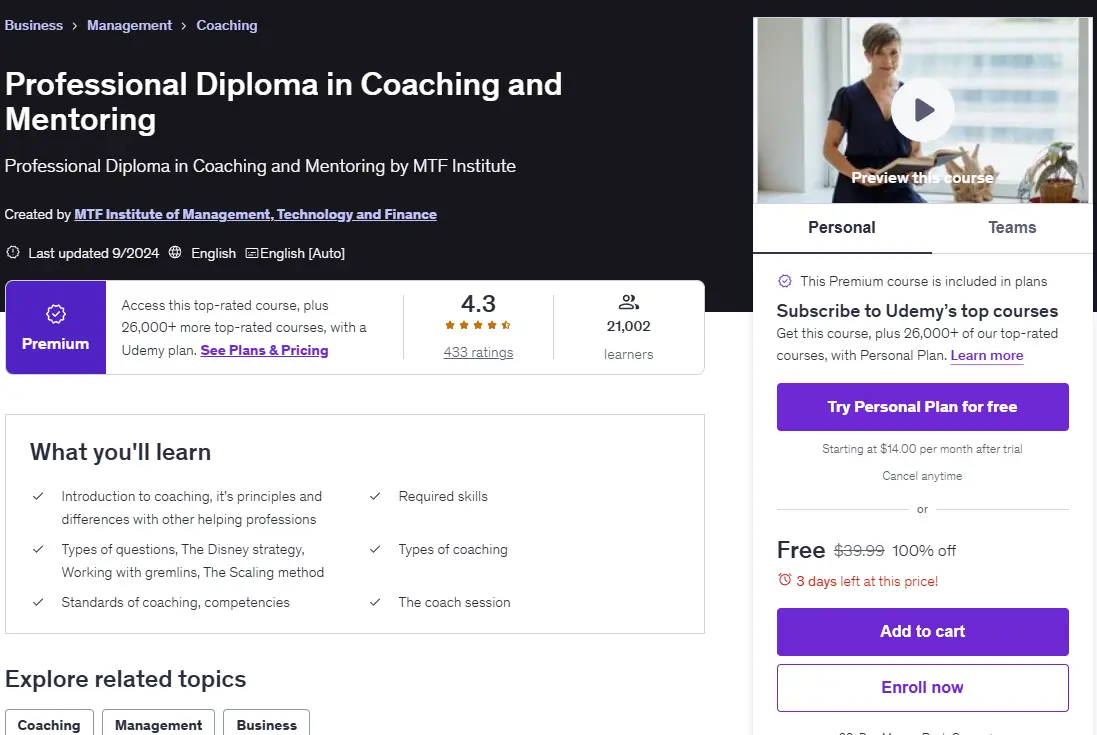Screen dimensions: 1097x735
Task: Click the 21,002 learners count
Action: pyautogui.click(x=628, y=327)
